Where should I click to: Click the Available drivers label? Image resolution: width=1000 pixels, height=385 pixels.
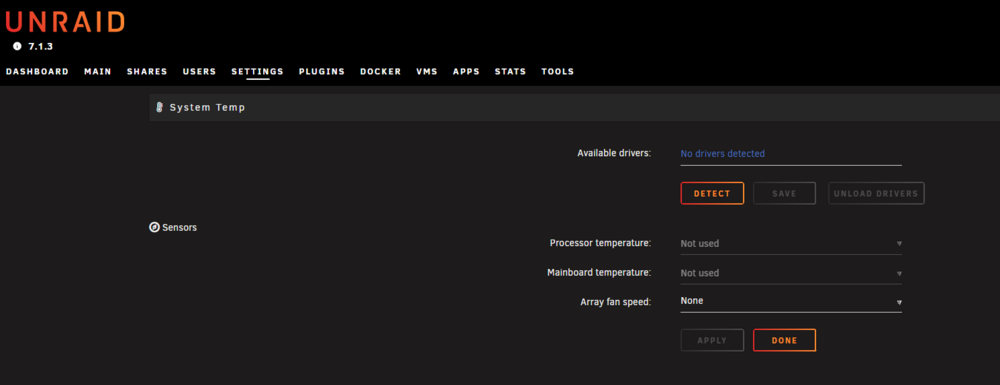point(614,154)
